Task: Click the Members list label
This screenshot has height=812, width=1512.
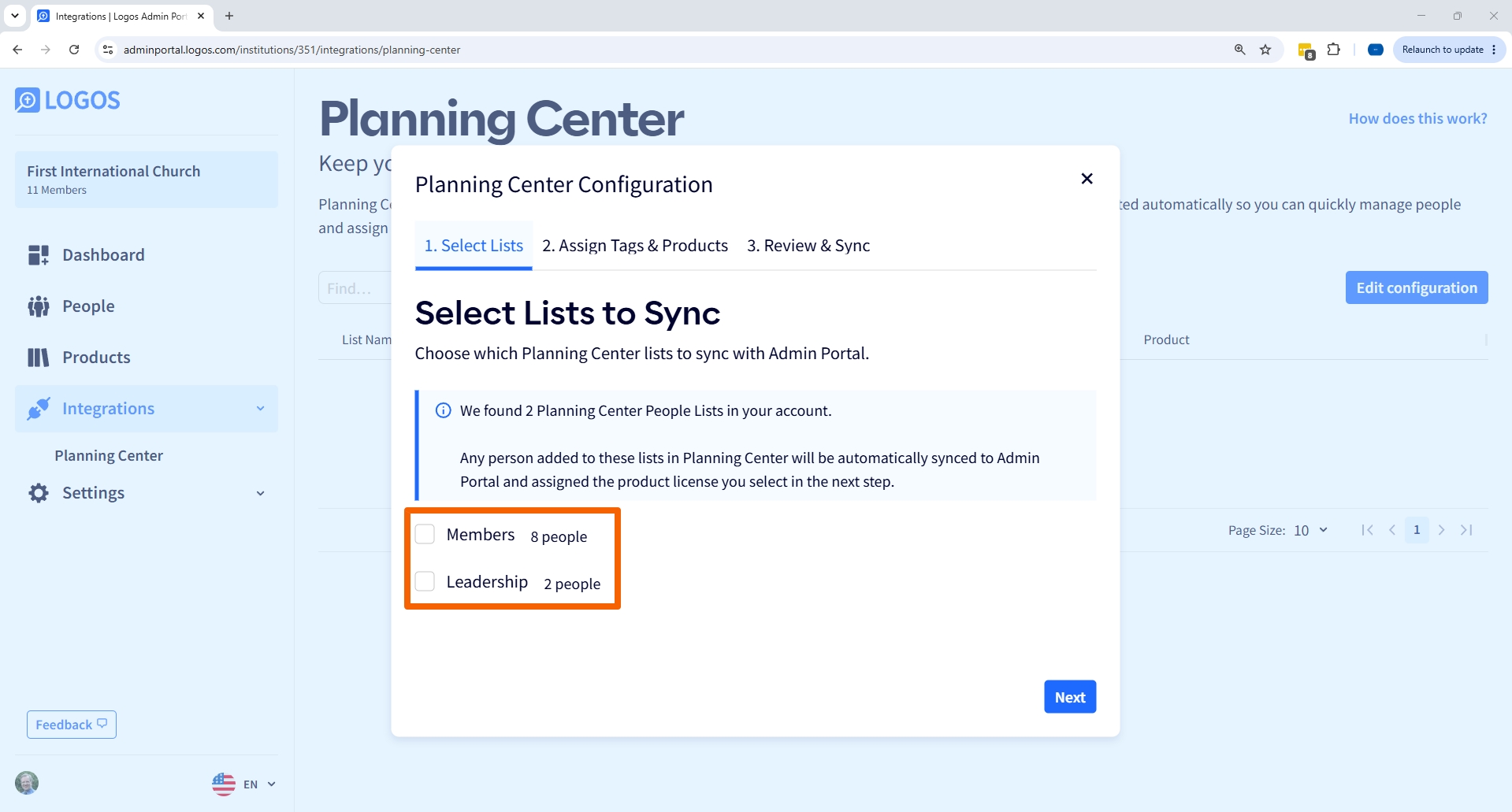Action: point(481,534)
